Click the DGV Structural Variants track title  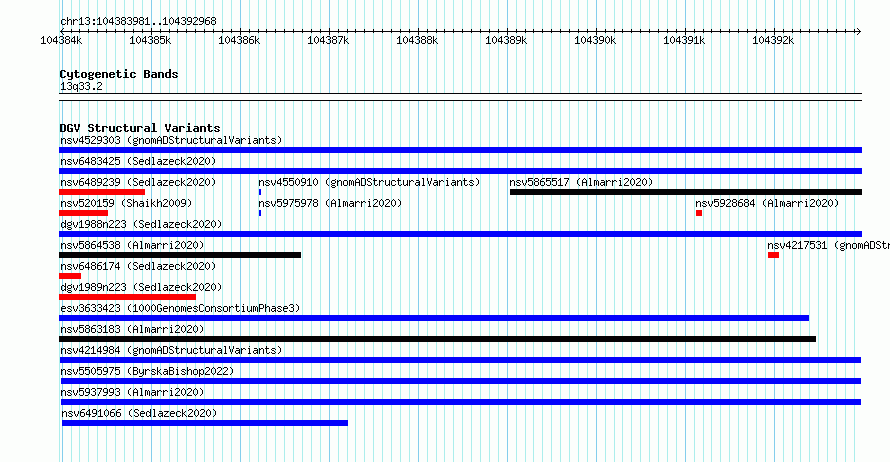click(140, 128)
